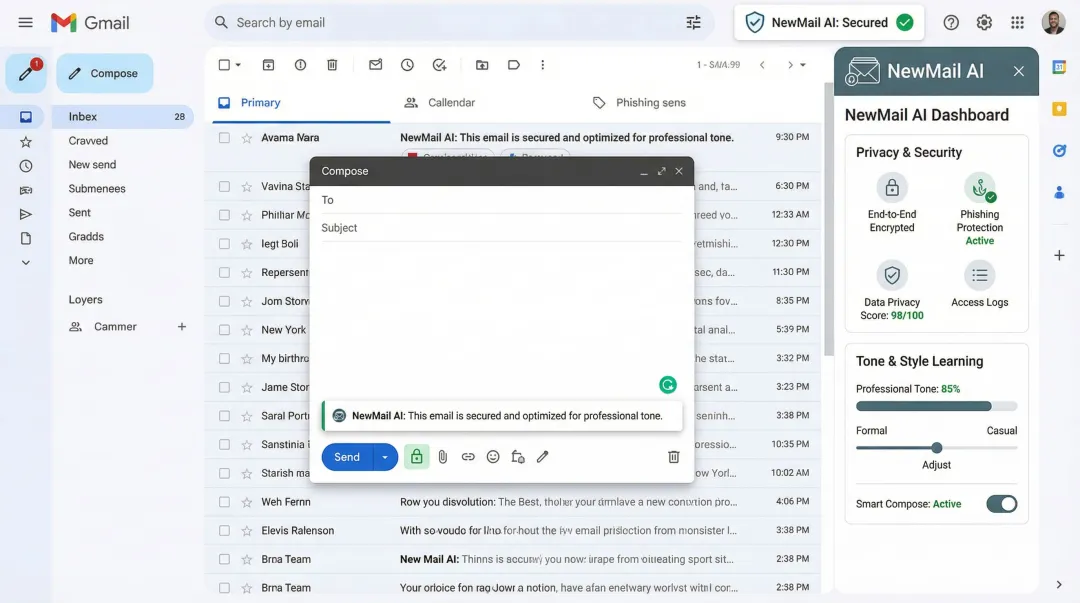The image size is (1080, 603).
Task: Click the Compose button
Action: [104, 72]
